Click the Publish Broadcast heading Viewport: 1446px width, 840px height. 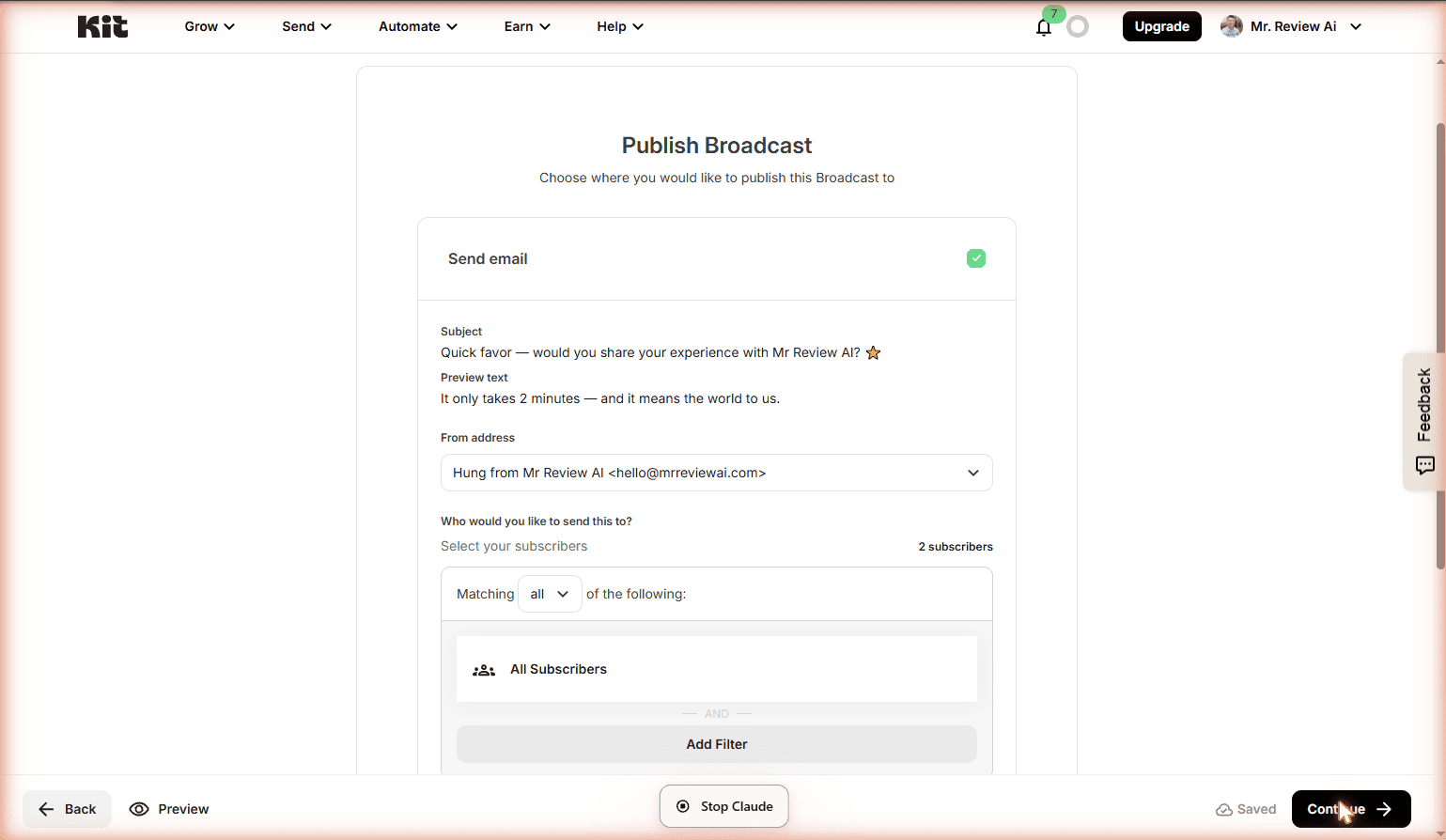(717, 146)
